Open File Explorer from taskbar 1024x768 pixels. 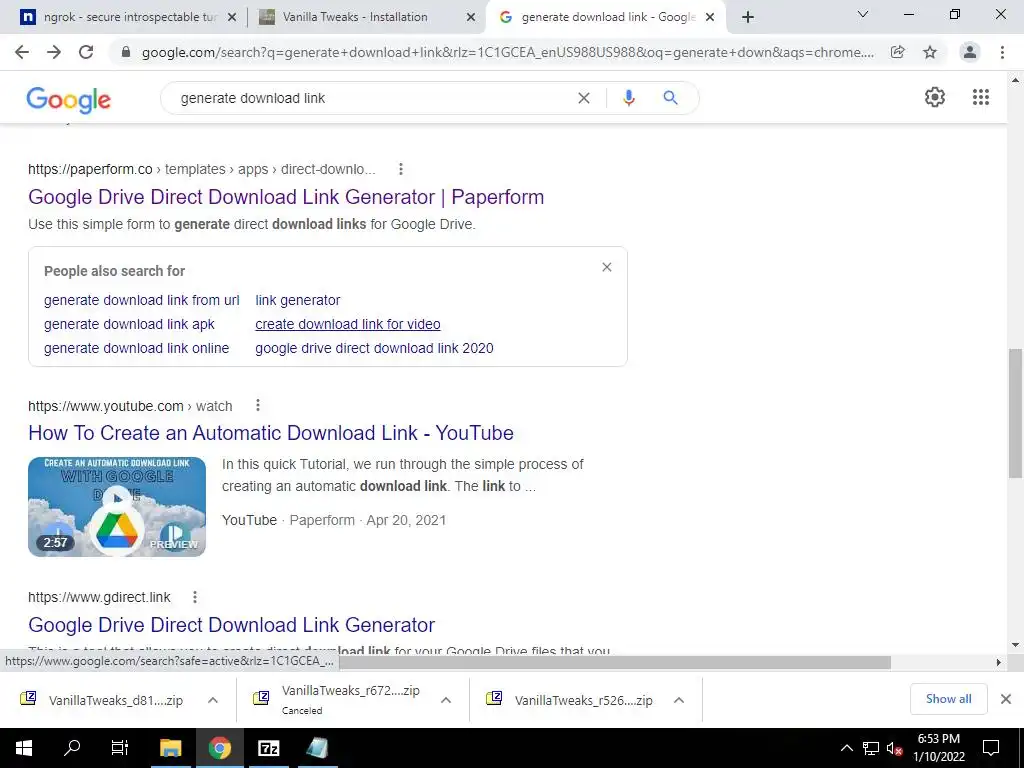pos(170,748)
